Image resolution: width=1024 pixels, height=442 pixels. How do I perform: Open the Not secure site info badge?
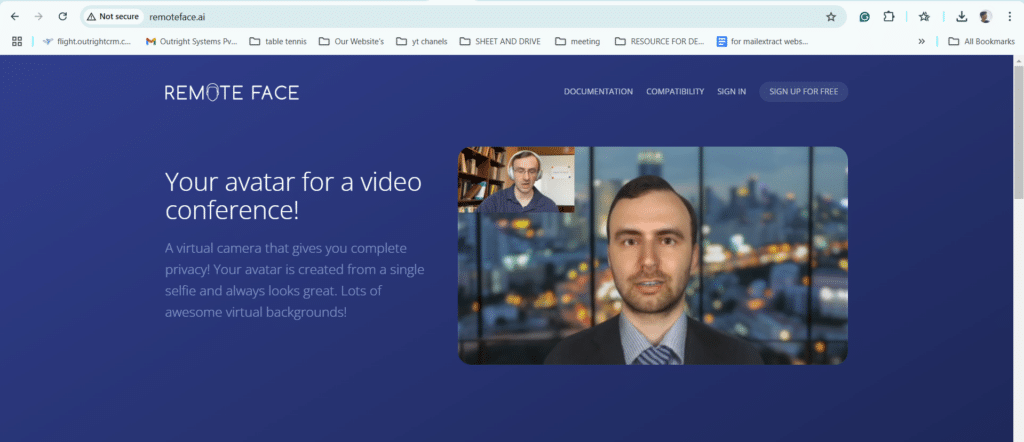pyautogui.click(x=113, y=16)
